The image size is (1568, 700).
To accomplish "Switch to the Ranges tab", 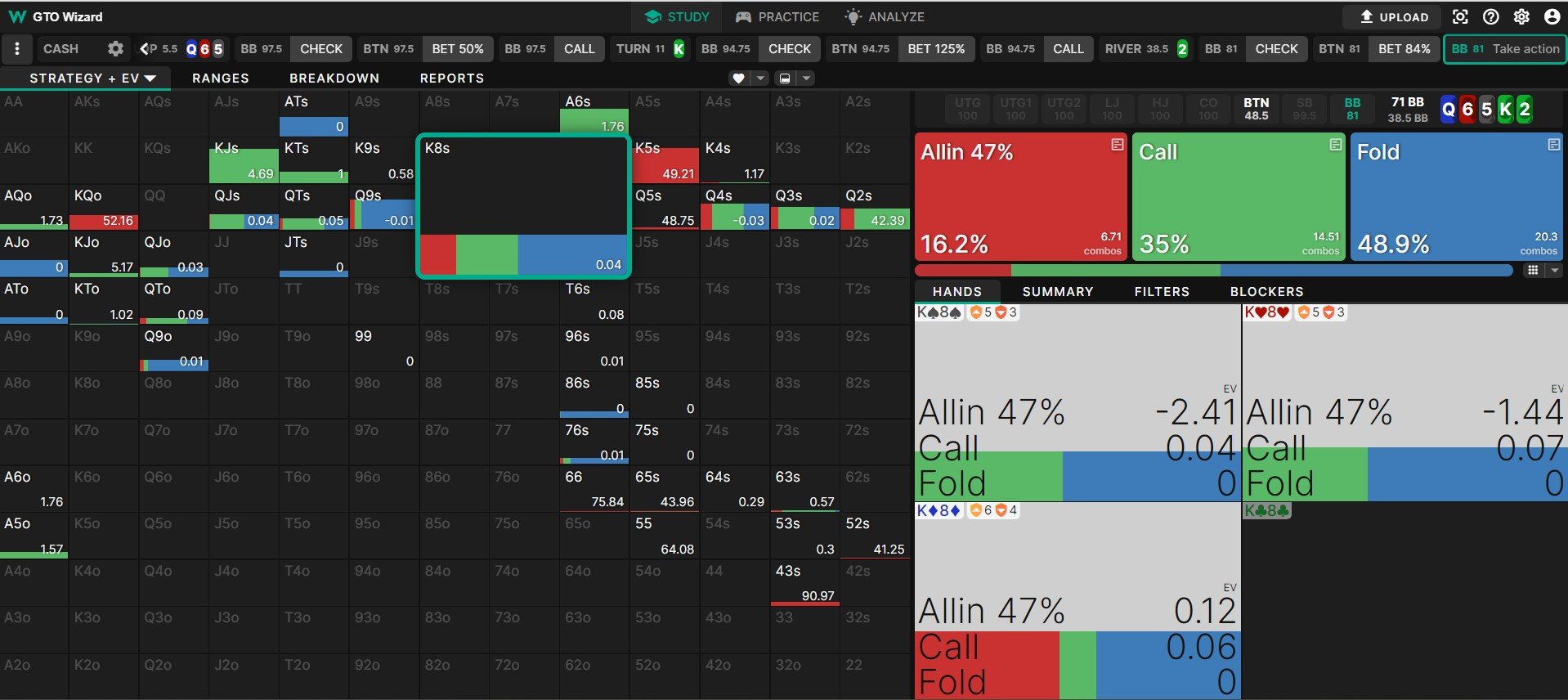I will (220, 79).
